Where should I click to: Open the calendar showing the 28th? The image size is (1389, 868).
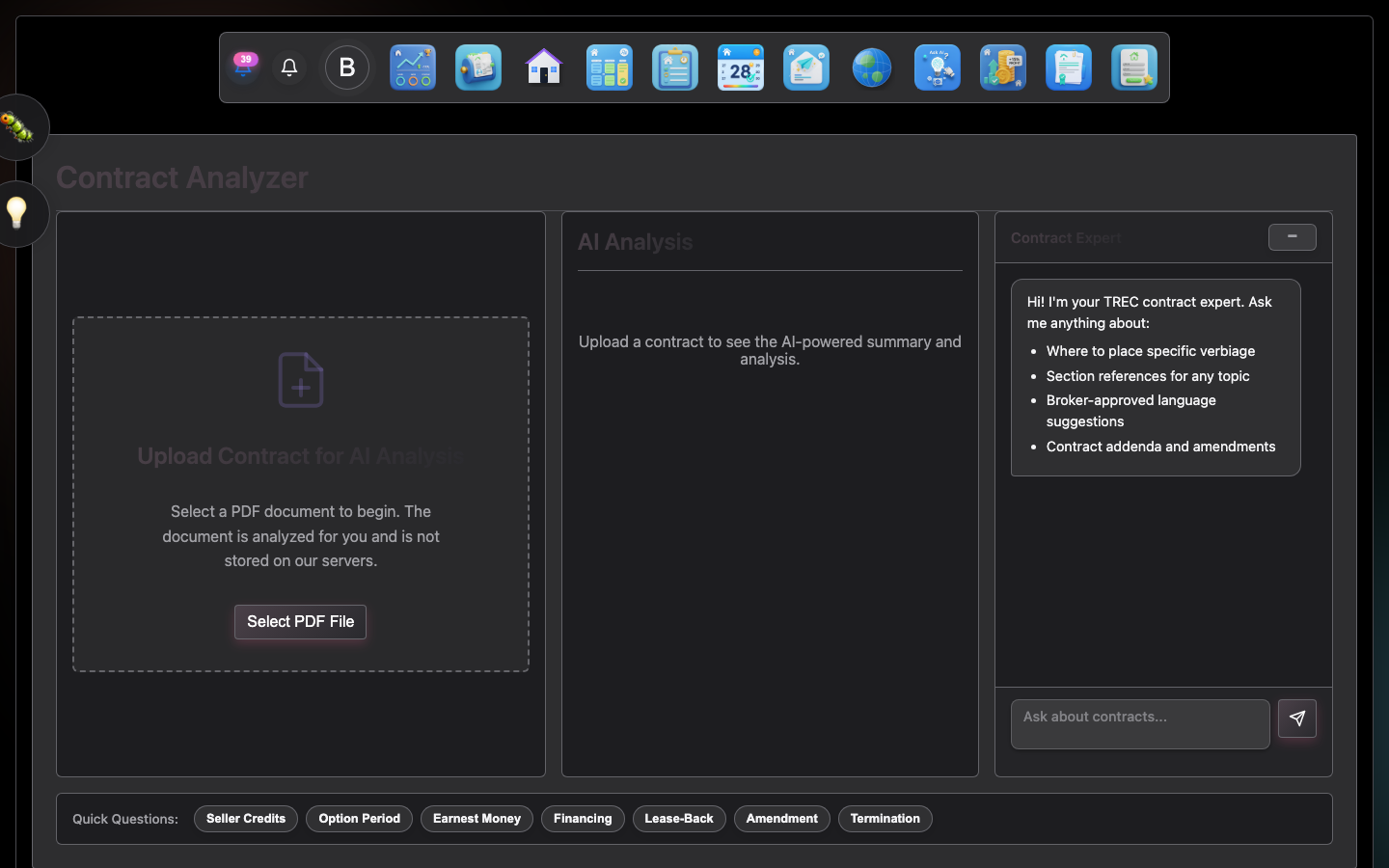point(740,68)
